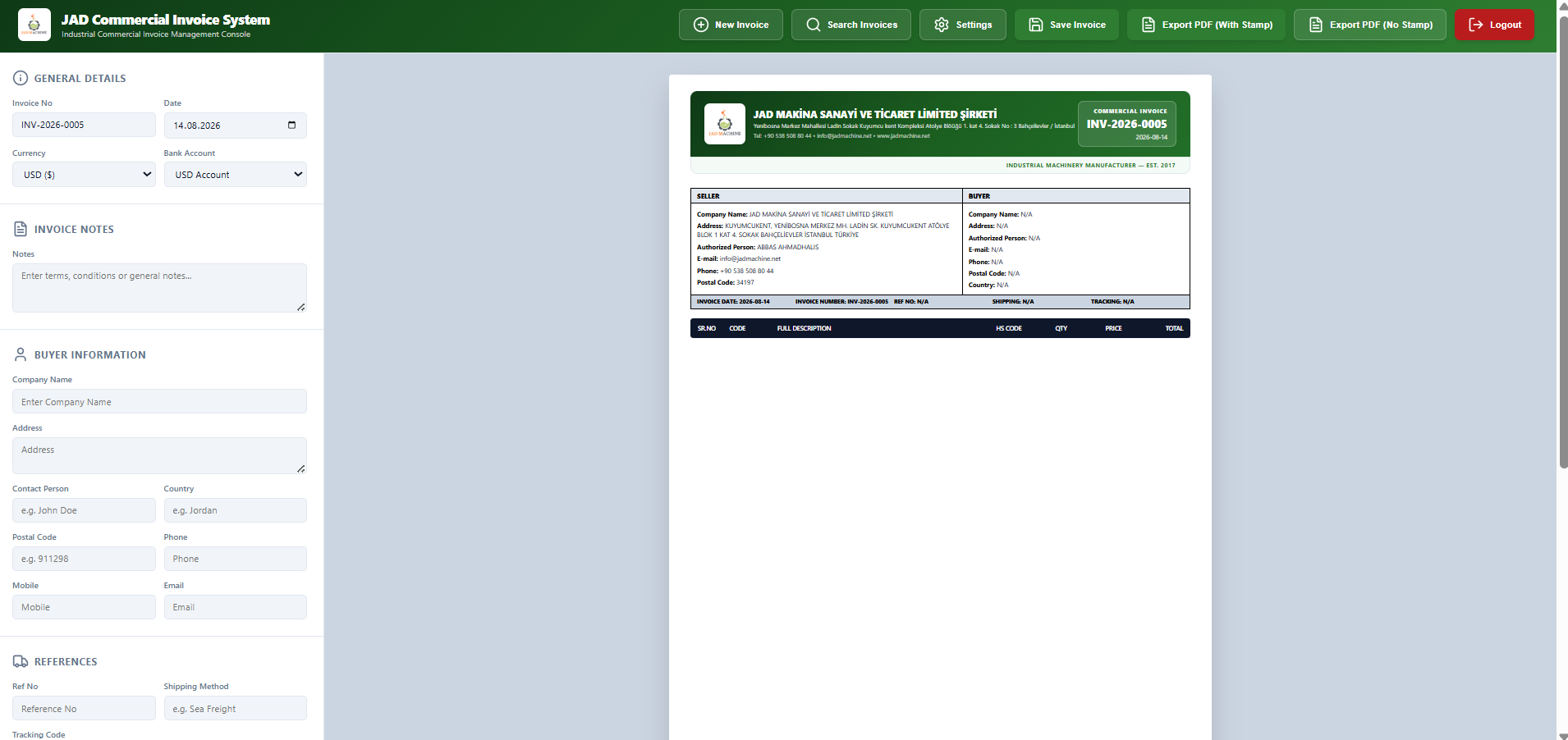Focus the Mobile input field
The width and height of the screenshot is (1568, 740).
pos(84,607)
